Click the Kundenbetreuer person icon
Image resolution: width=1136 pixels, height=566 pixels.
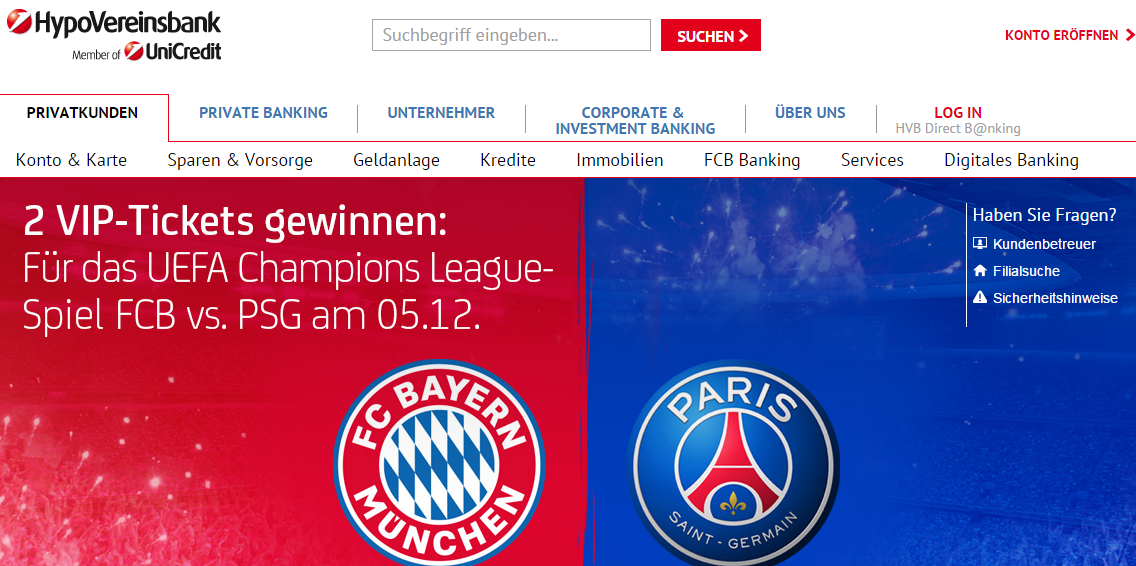point(980,244)
